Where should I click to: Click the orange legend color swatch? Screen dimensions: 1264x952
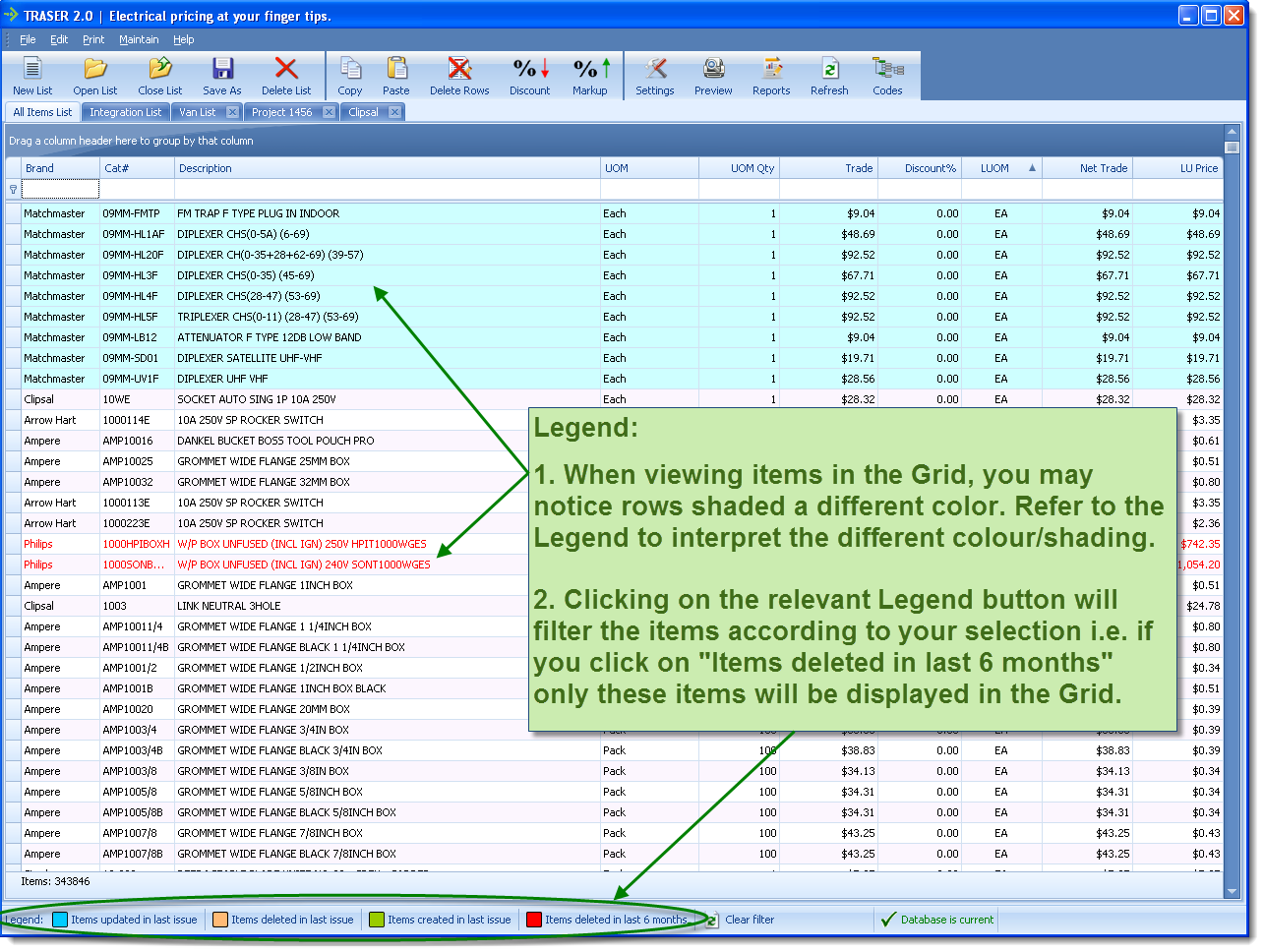tap(220, 920)
